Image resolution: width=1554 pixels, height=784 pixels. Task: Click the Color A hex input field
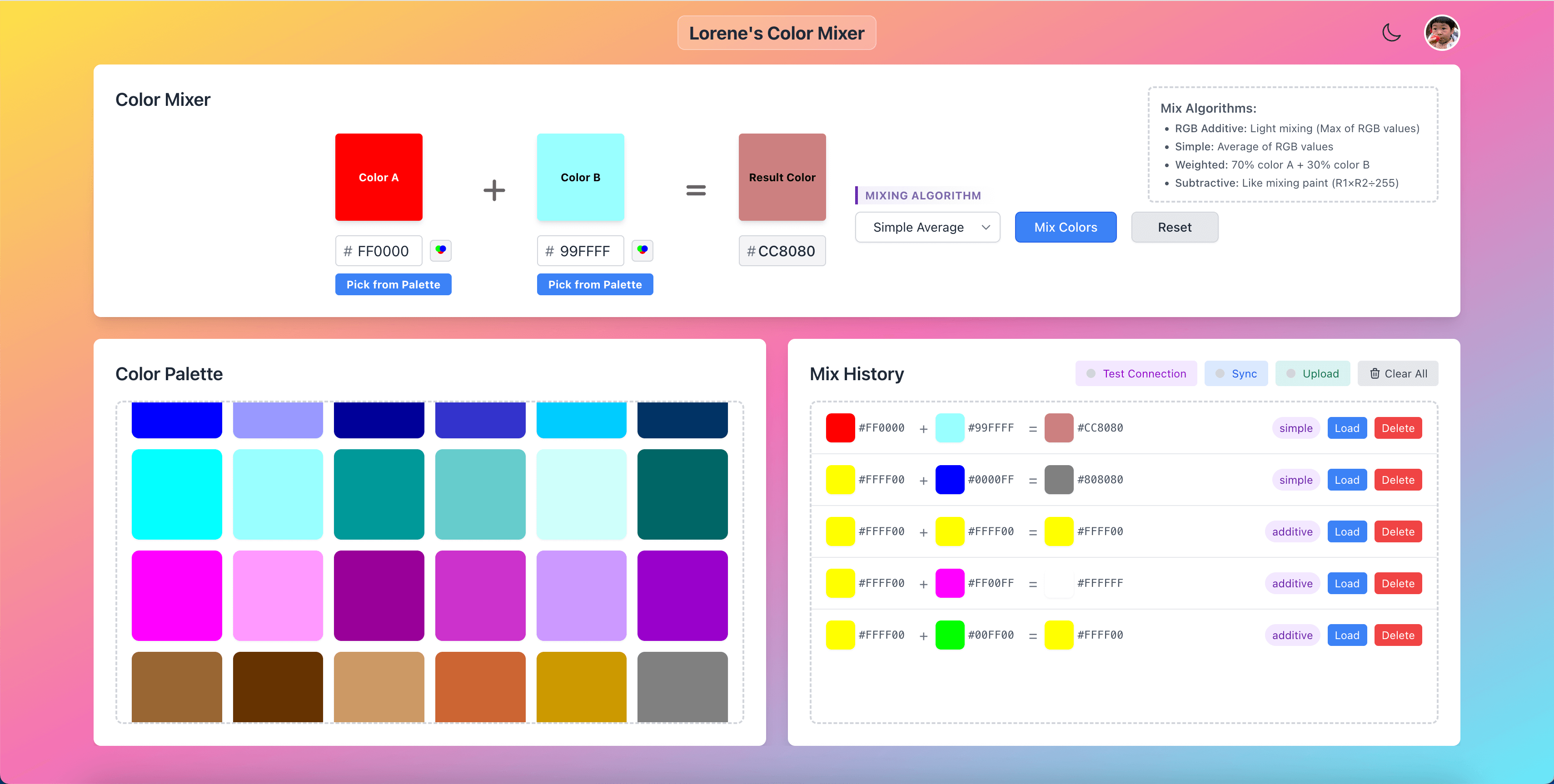click(x=383, y=251)
